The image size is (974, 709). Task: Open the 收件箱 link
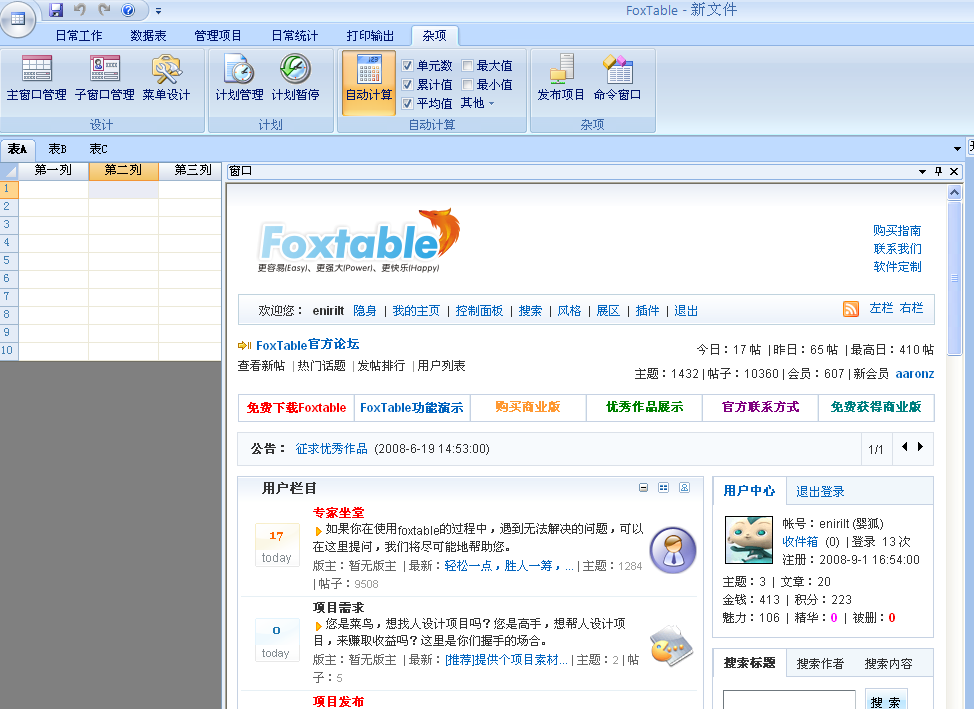[800, 542]
